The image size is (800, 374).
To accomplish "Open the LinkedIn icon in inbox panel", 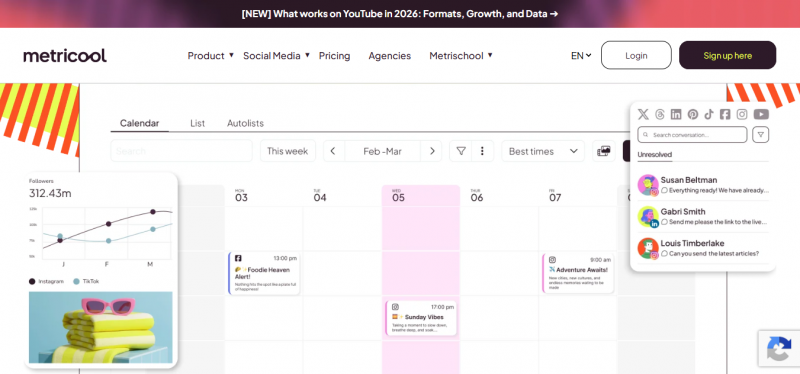I will pyautogui.click(x=676, y=114).
